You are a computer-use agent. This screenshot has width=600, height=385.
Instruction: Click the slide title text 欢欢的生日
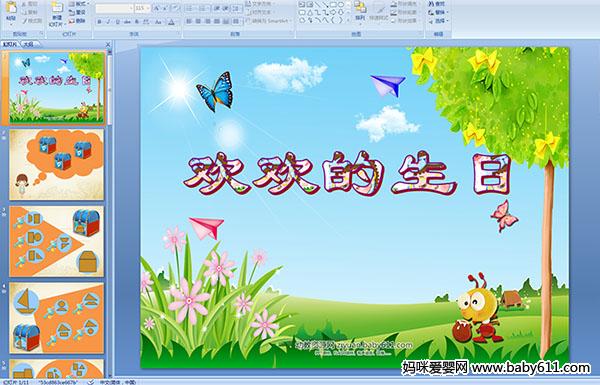click(x=347, y=173)
